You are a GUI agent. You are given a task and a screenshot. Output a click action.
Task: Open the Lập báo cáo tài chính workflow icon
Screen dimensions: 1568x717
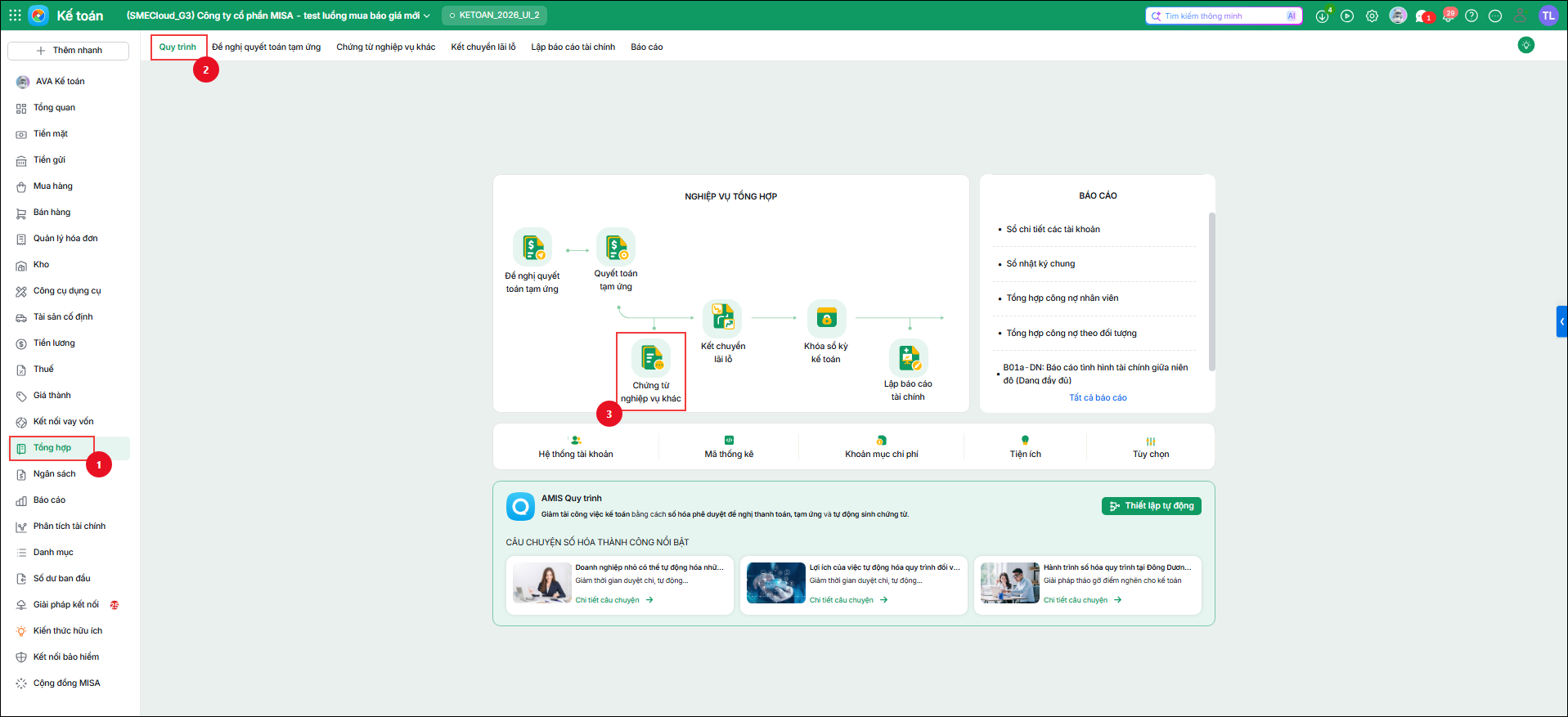click(x=909, y=358)
